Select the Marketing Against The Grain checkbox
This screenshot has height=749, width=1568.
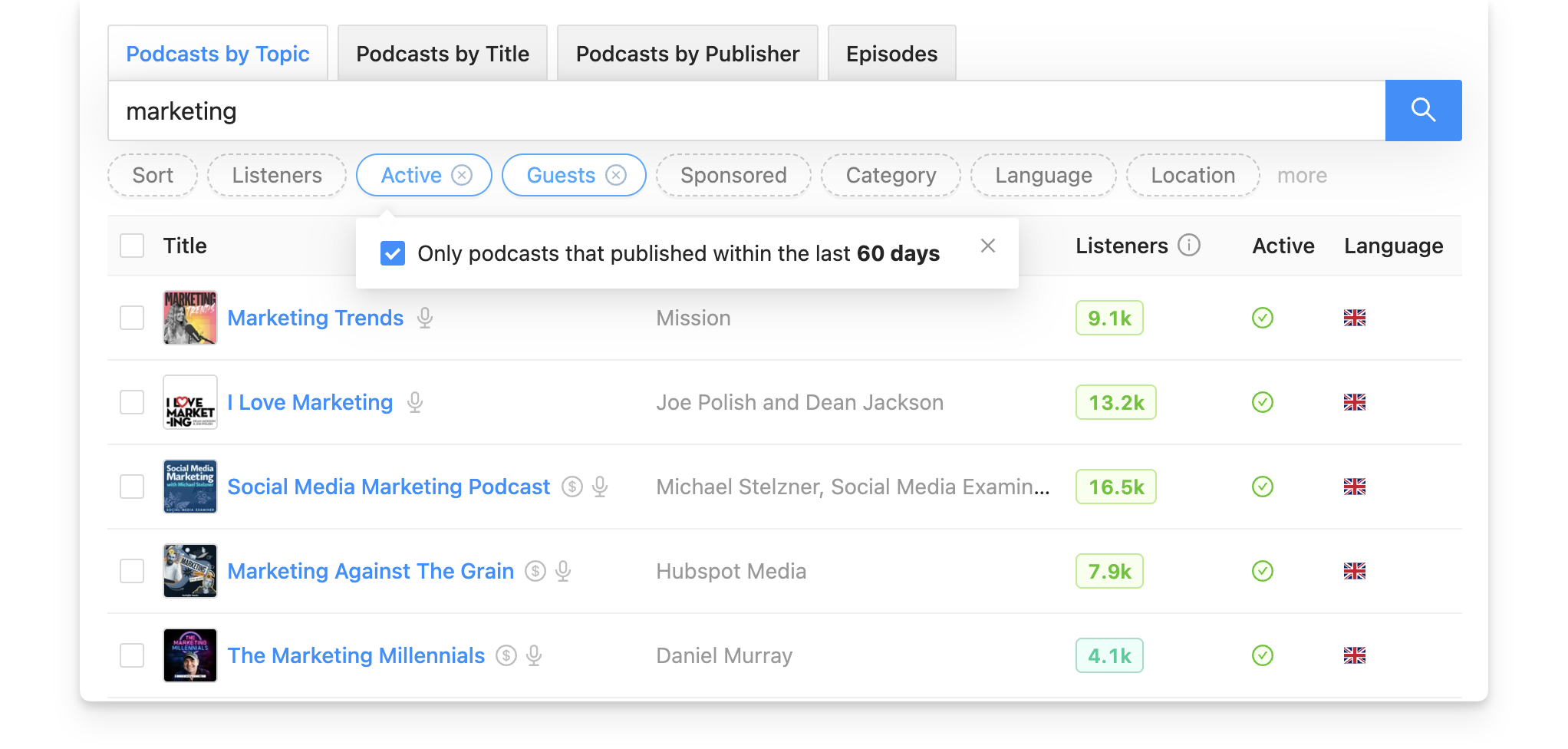(132, 571)
